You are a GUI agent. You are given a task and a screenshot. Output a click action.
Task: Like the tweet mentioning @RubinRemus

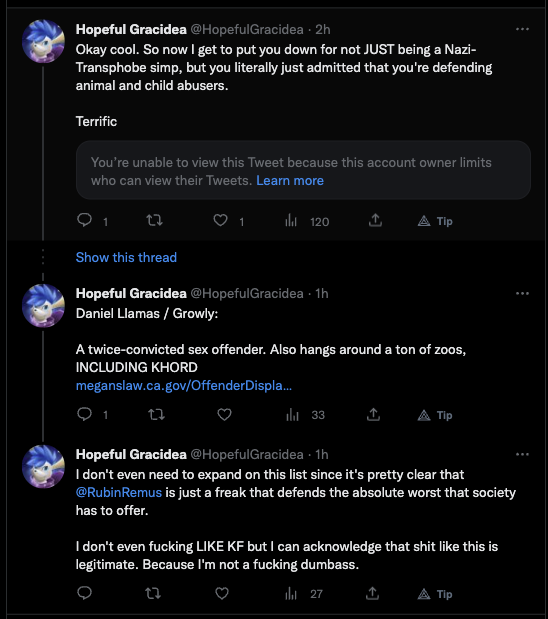click(222, 593)
